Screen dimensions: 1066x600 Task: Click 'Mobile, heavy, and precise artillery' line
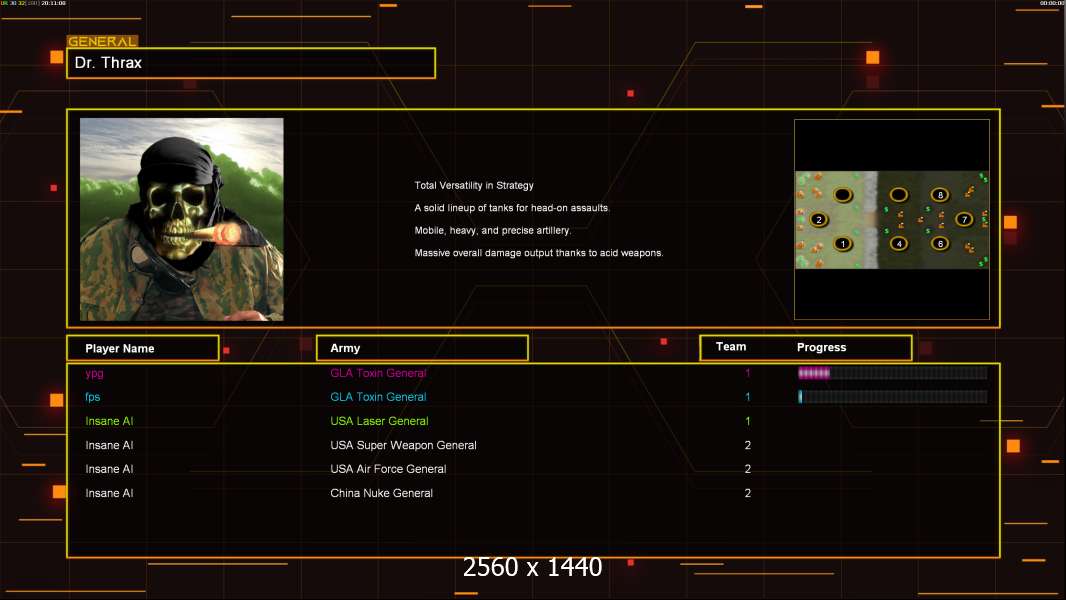pos(493,230)
